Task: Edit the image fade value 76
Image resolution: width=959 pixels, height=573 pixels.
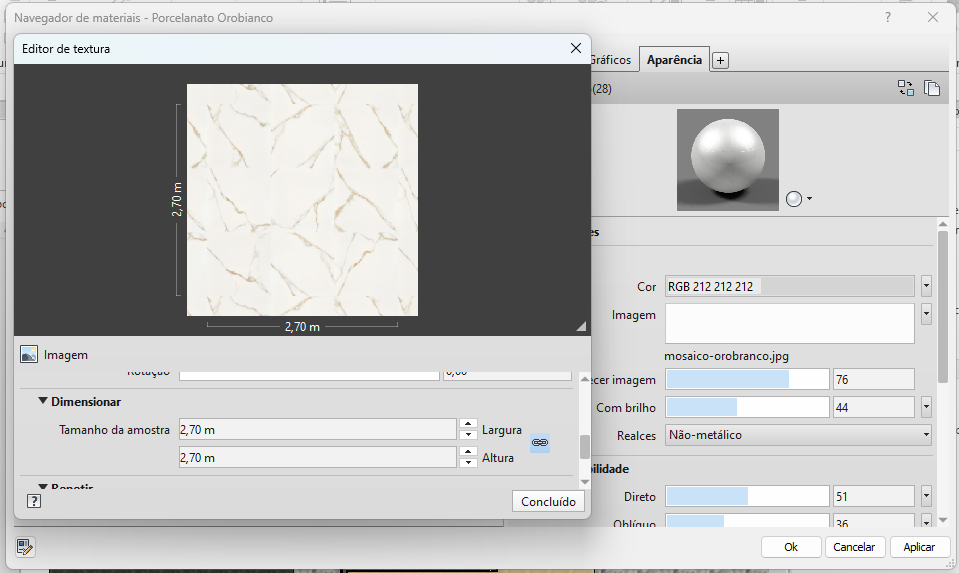Action: pyautogui.click(x=873, y=379)
